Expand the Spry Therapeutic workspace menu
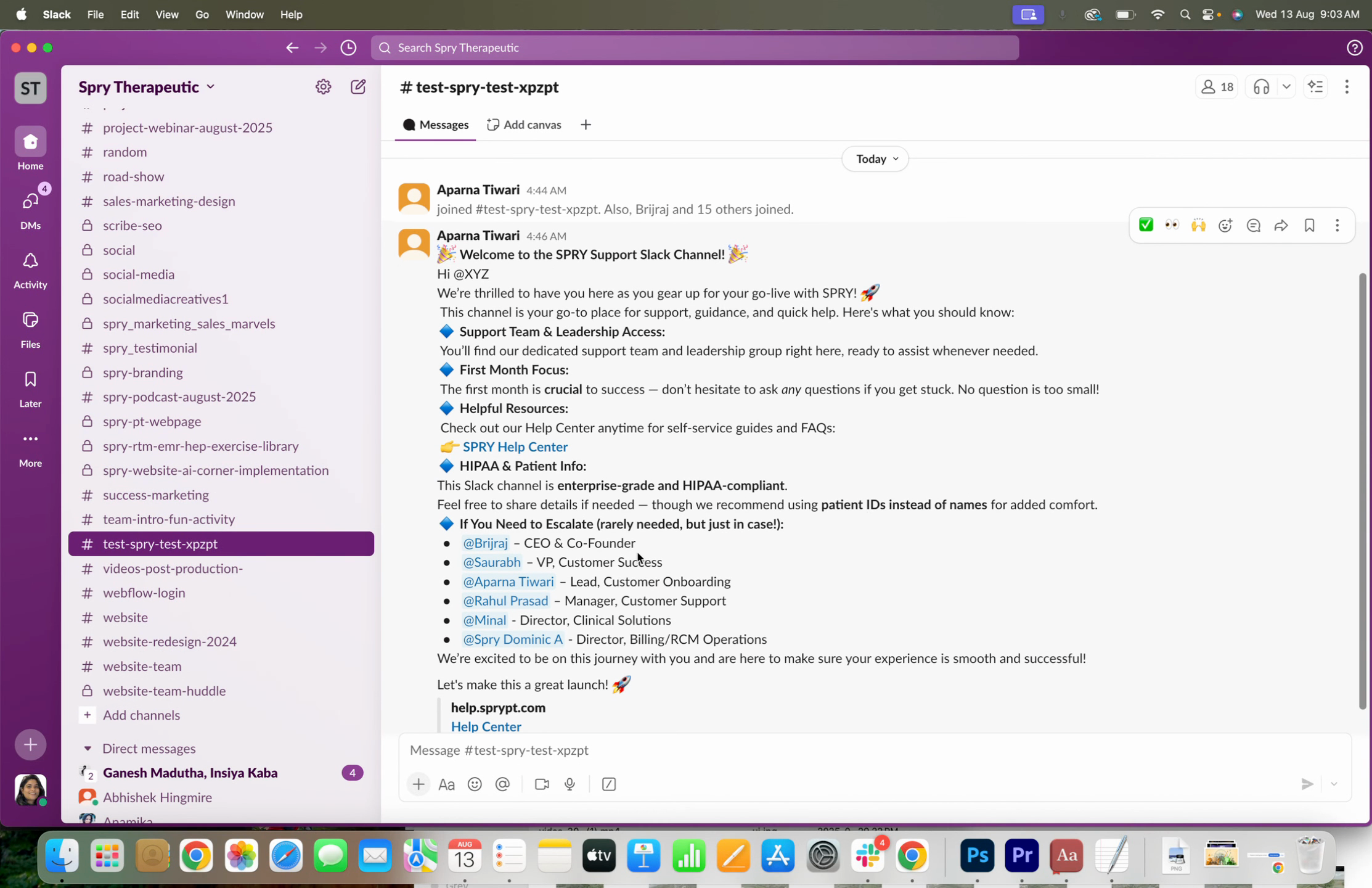This screenshot has width=1372, height=888. point(147,87)
